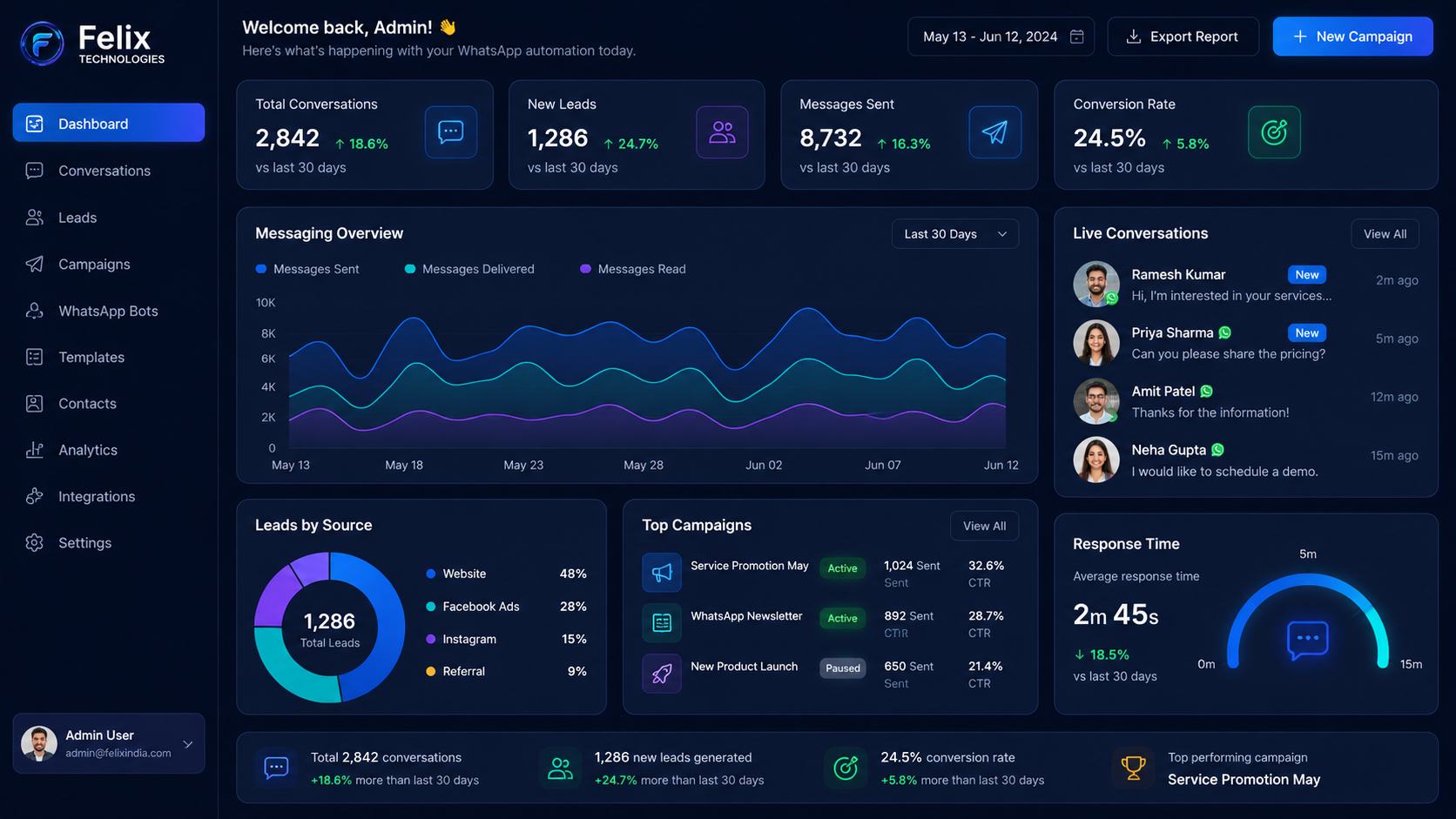The image size is (1456, 819).
Task: Click the megaphone icon for Service Promotion May
Action: pyautogui.click(x=662, y=573)
